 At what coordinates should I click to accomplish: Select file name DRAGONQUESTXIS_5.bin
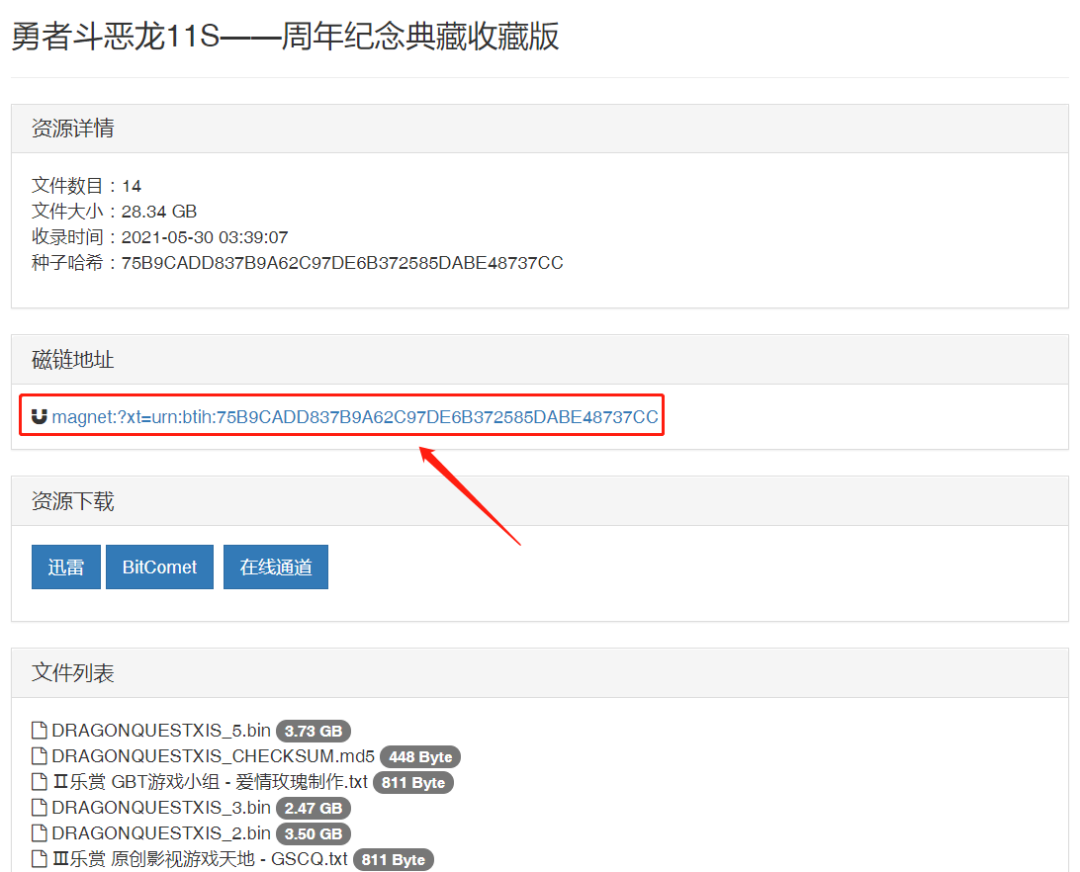(x=161, y=730)
